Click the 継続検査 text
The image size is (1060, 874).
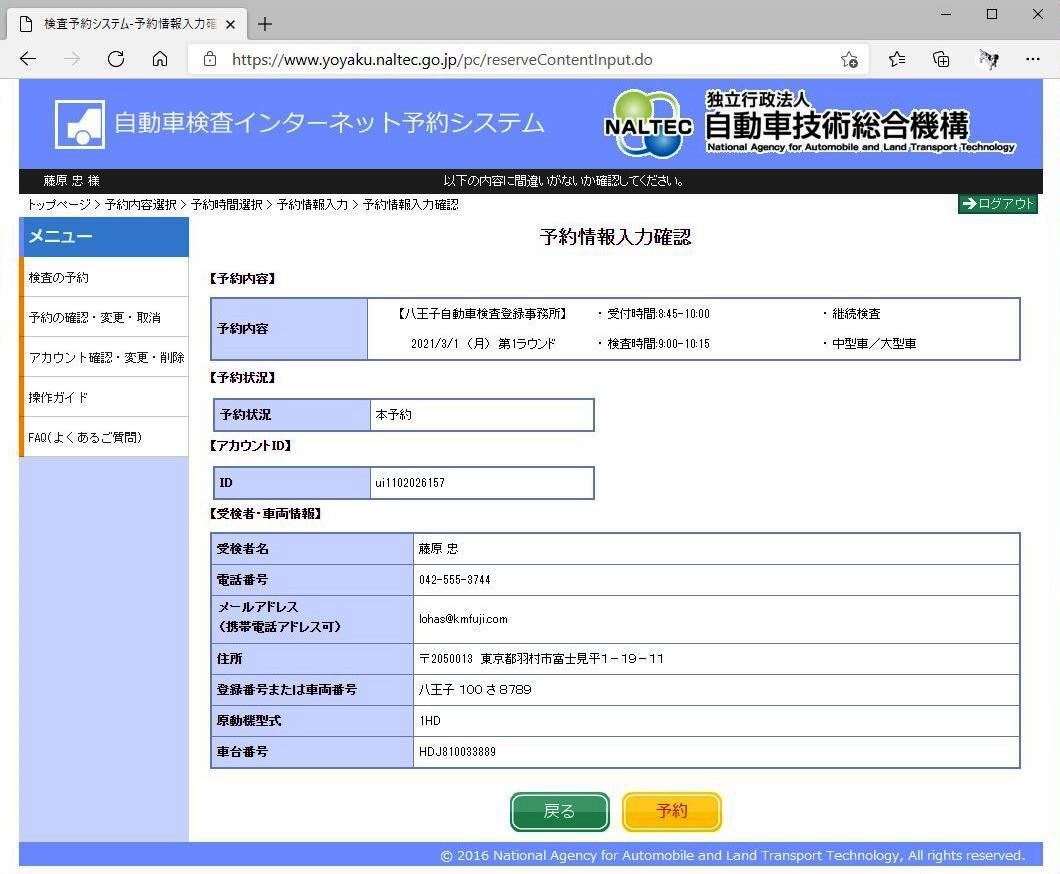856,314
